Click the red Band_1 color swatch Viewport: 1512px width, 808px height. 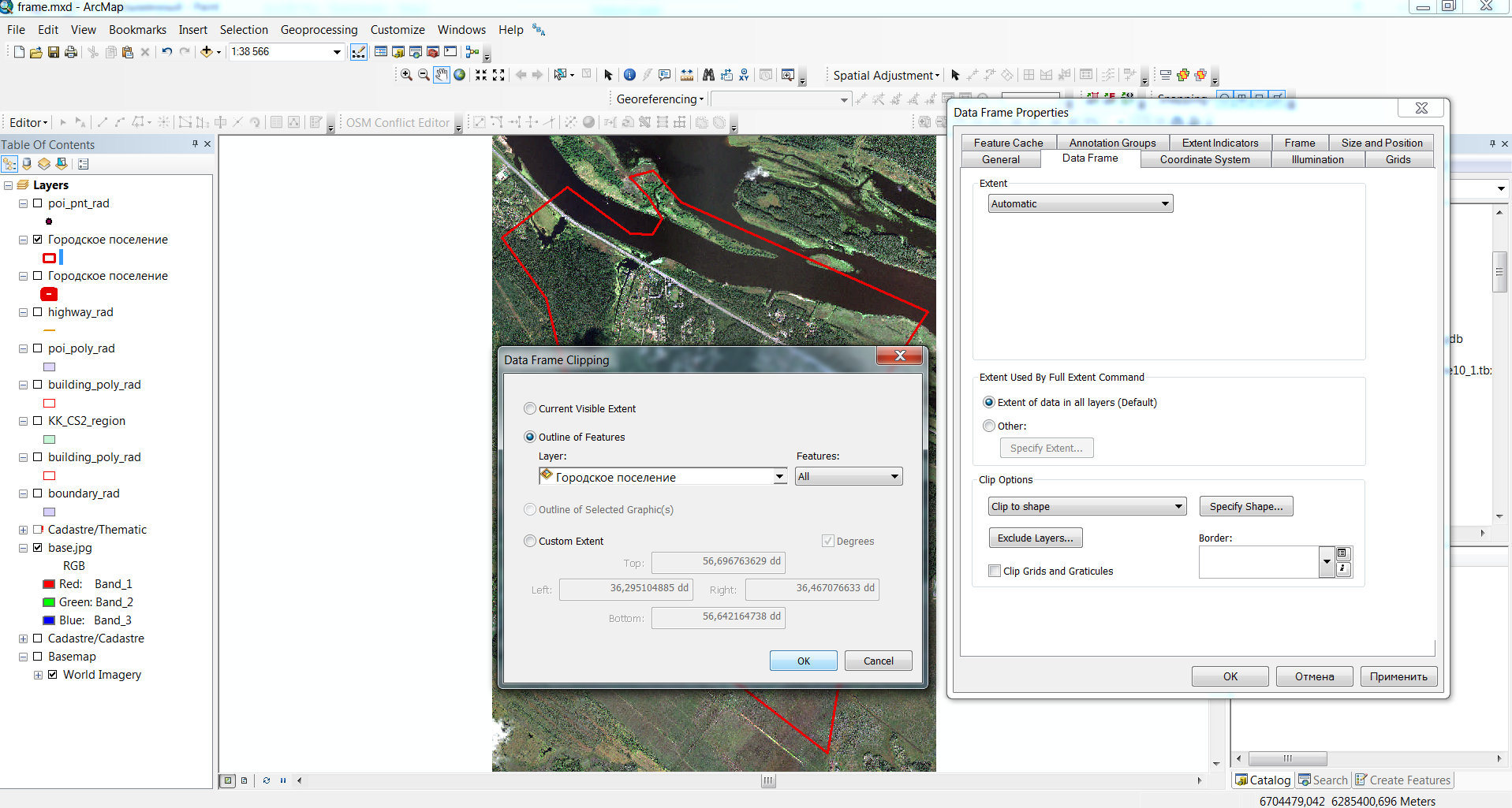pos(49,584)
